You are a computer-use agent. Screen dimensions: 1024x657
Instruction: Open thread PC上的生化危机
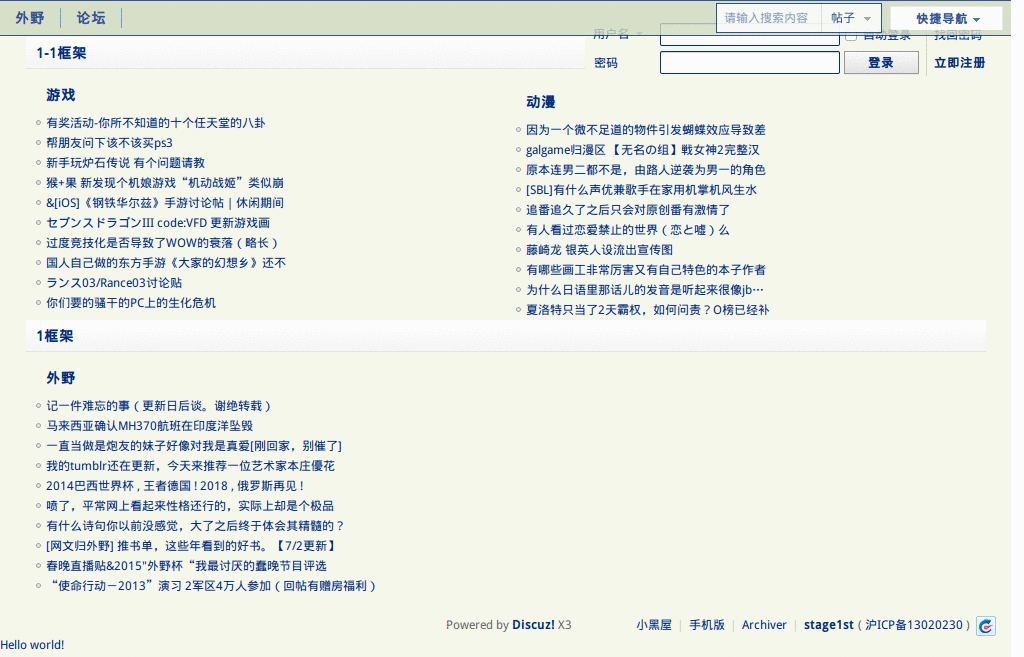[x=131, y=303]
